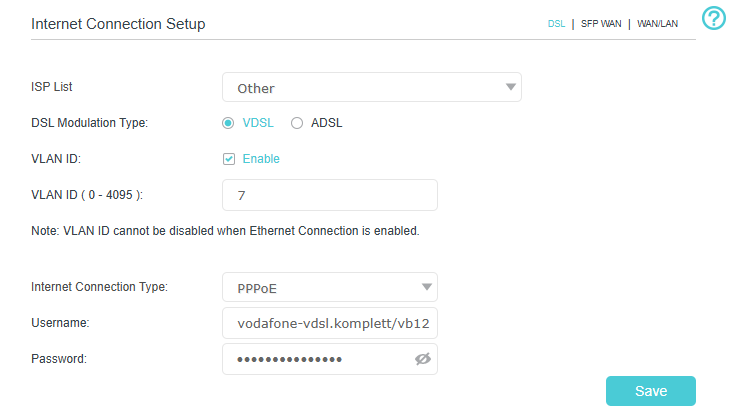Reveal password with the crossed eye icon
Image resolution: width=736 pixels, height=414 pixels.
point(422,359)
